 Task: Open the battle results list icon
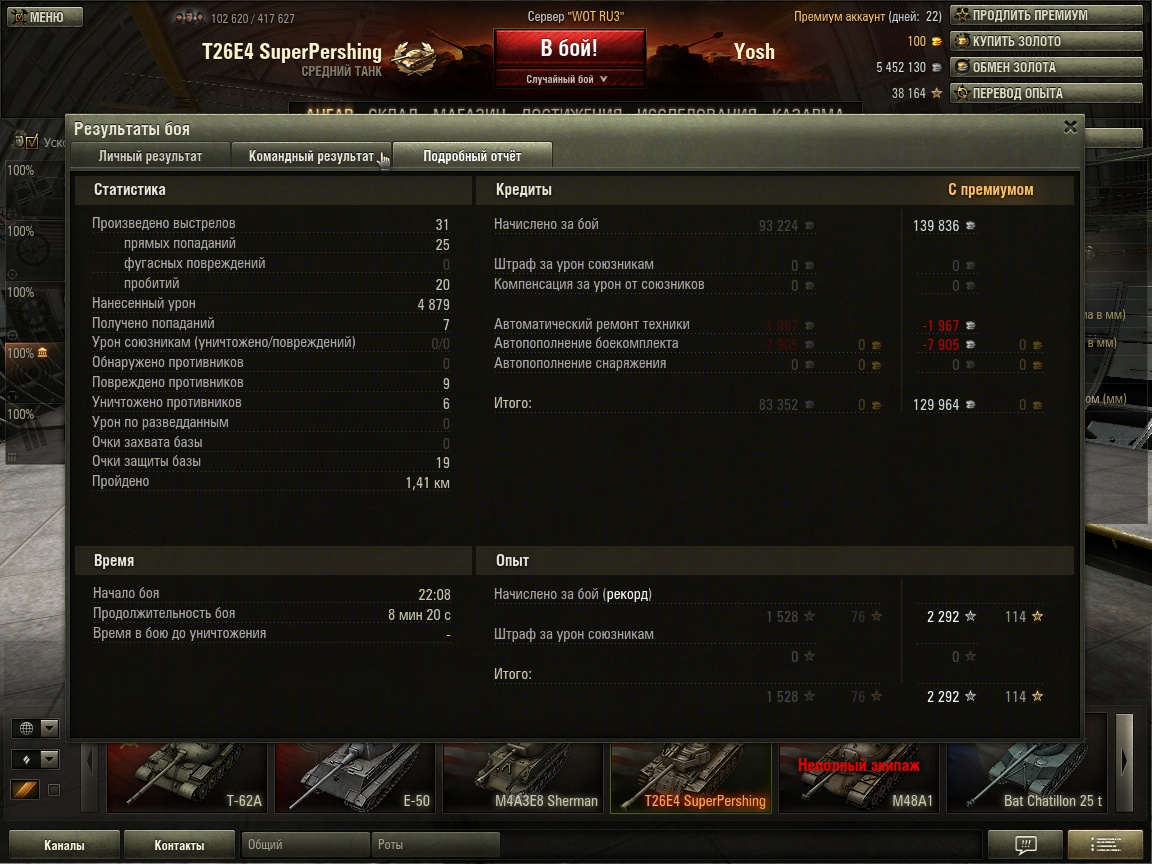(1105, 844)
